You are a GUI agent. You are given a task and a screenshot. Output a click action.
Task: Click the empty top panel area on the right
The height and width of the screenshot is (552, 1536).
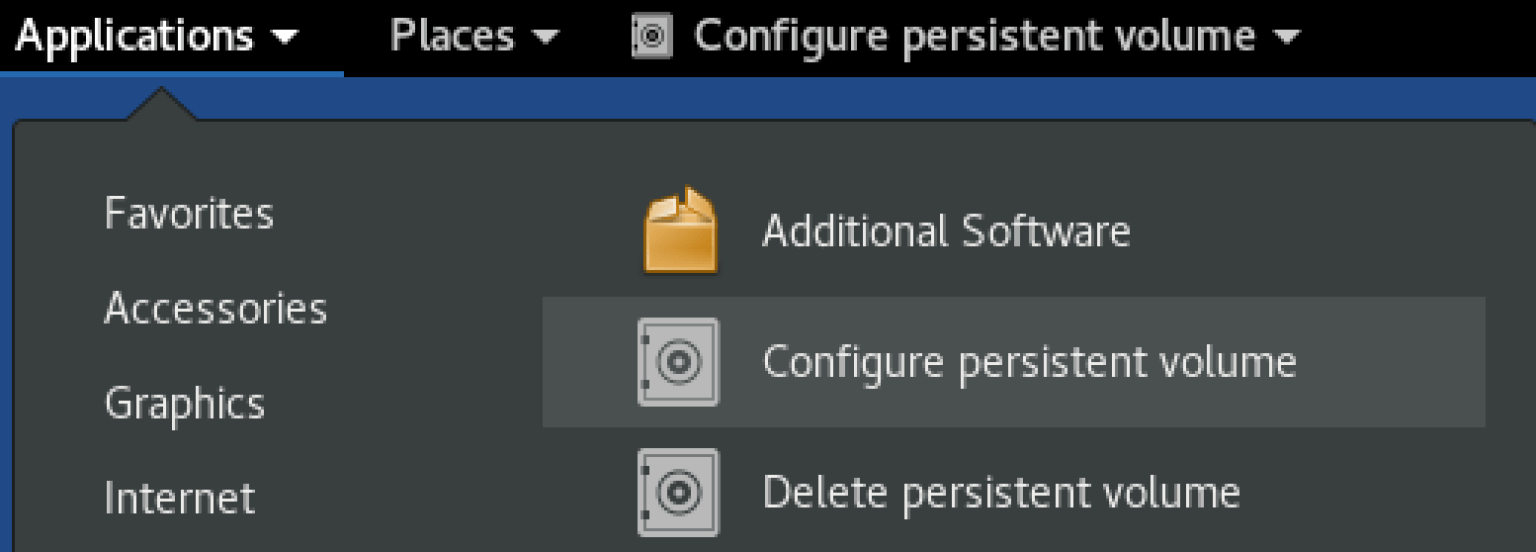[x=1420, y=36]
